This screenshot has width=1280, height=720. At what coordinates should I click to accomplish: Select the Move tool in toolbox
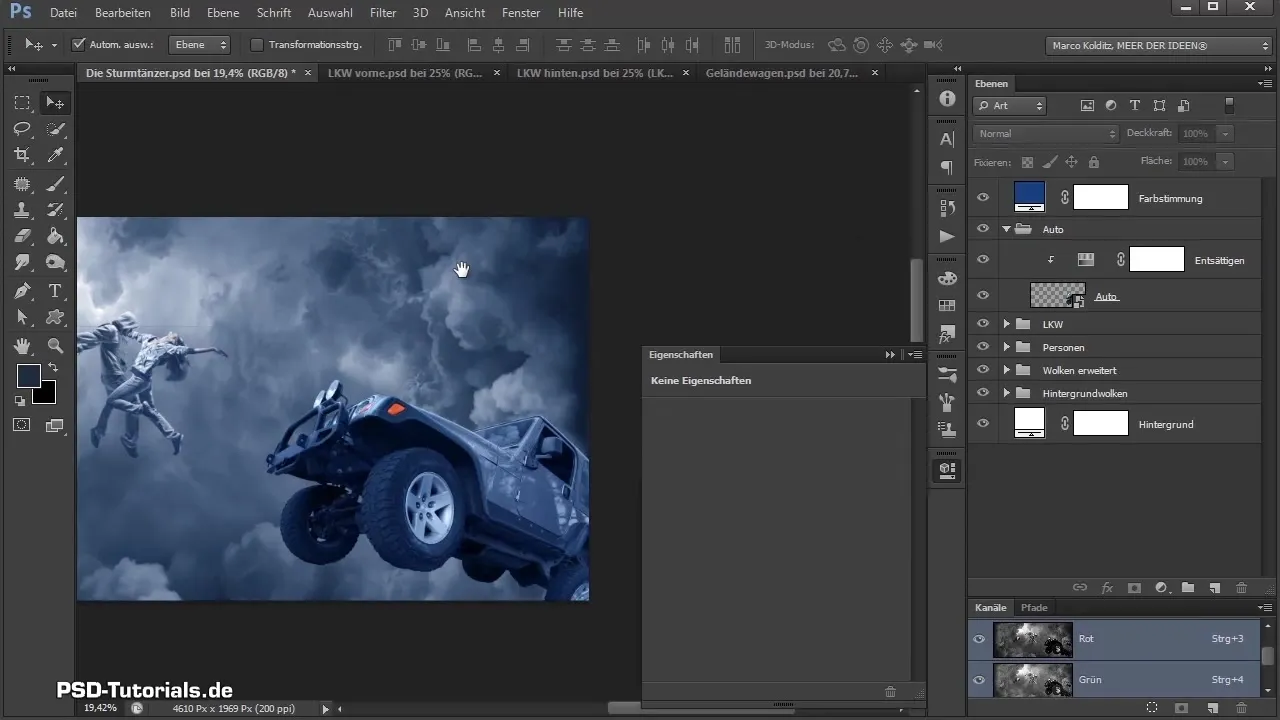tap(55, 103)
